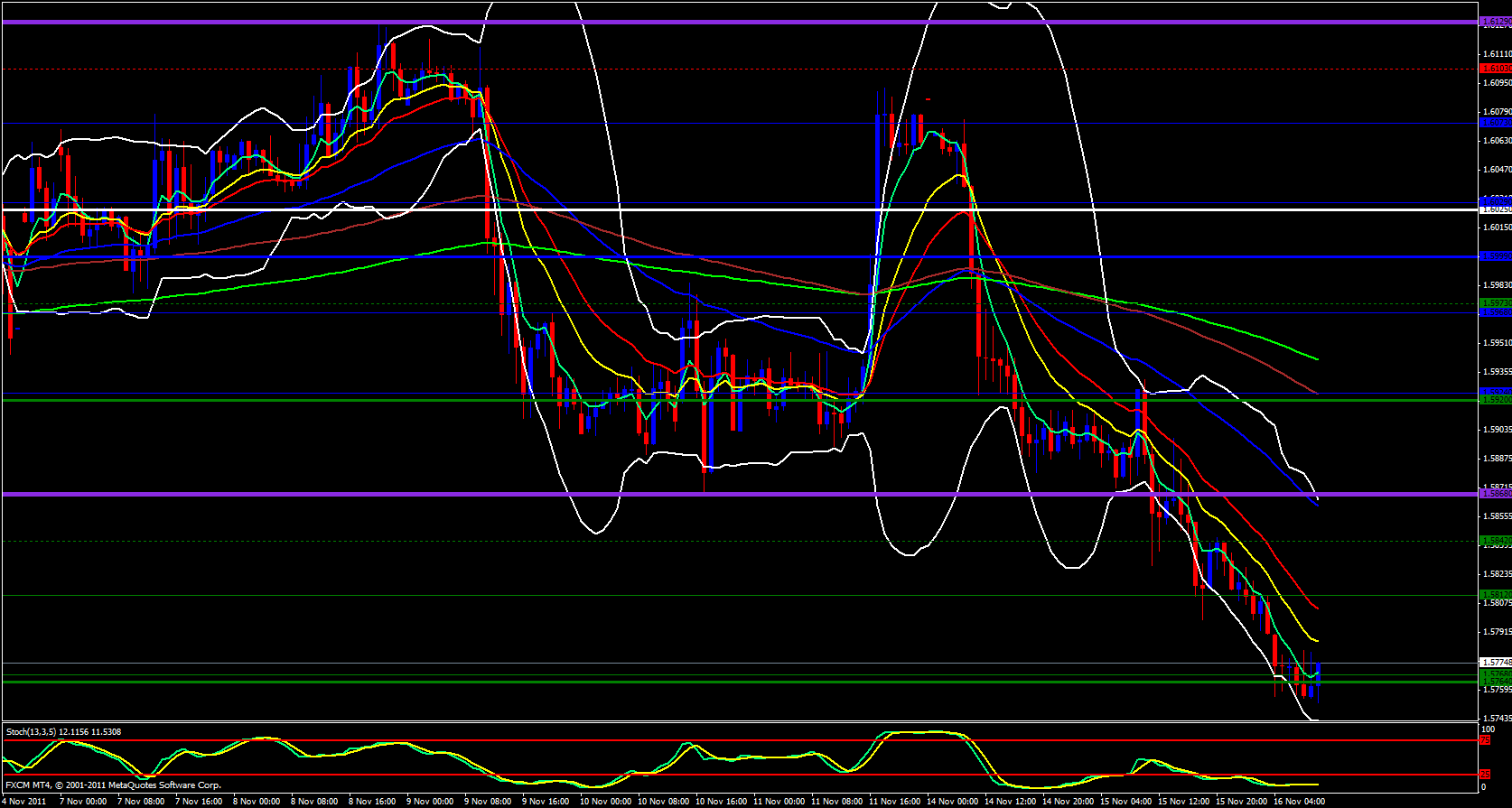
Task: Click the 14 Nov 00:00 time label
Action: click(x=952, y=802)
